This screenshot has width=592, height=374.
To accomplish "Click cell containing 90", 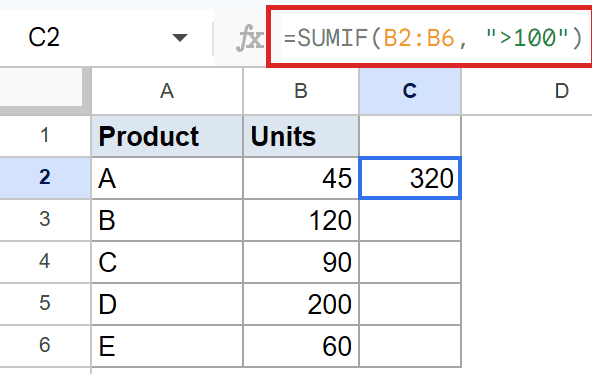I will 301,262.
